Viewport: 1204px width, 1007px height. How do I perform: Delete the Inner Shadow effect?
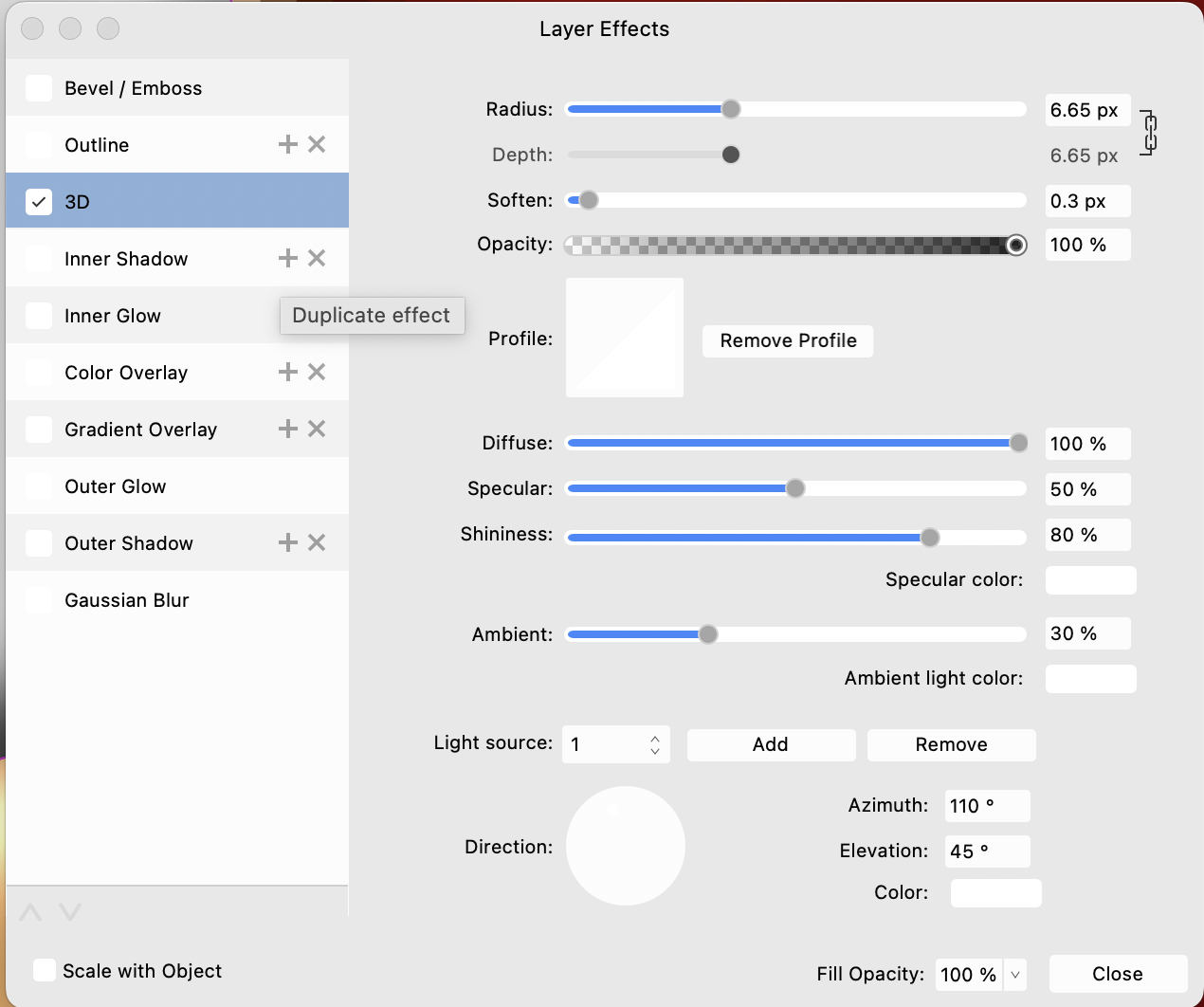[316, 257]
